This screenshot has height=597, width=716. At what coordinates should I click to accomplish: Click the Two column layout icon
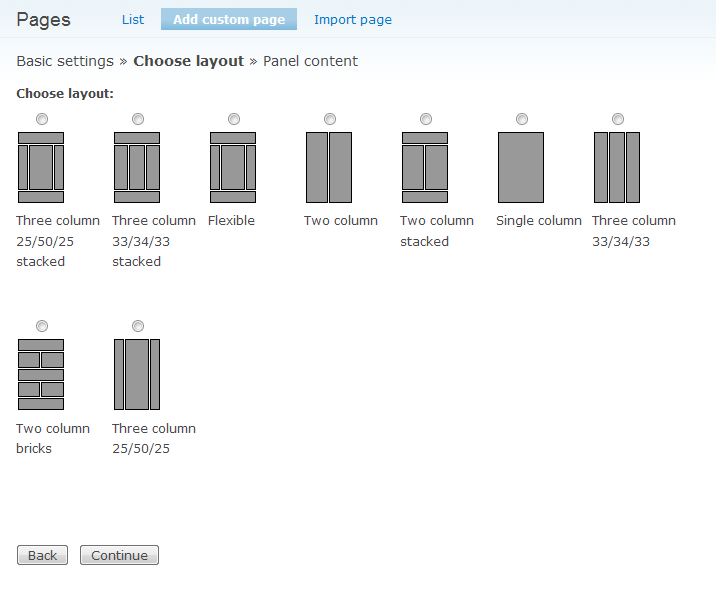point(329,167)
